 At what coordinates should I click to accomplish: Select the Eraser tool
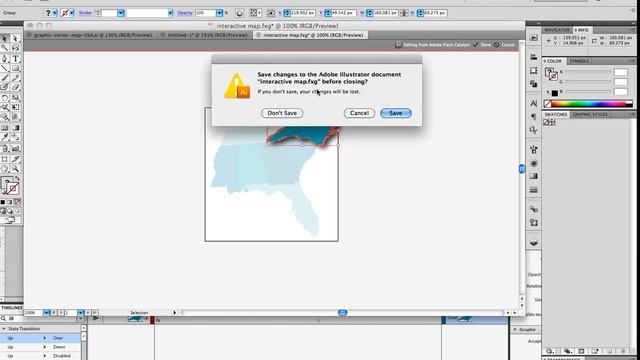point(16,87)
